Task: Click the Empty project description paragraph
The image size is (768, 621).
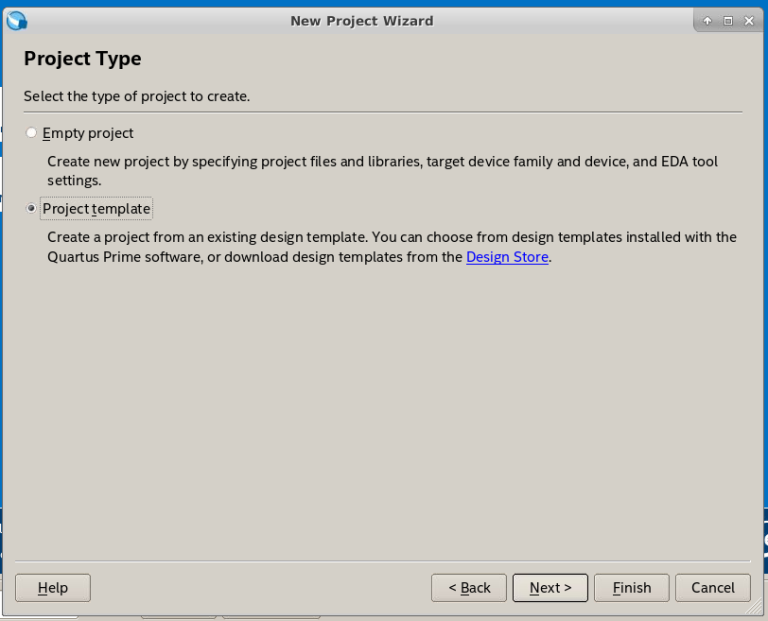Action: (x=382, y=171)
